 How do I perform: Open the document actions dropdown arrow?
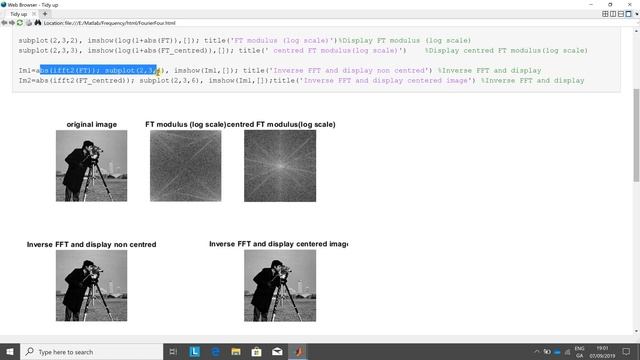click(x=637, y=14)
